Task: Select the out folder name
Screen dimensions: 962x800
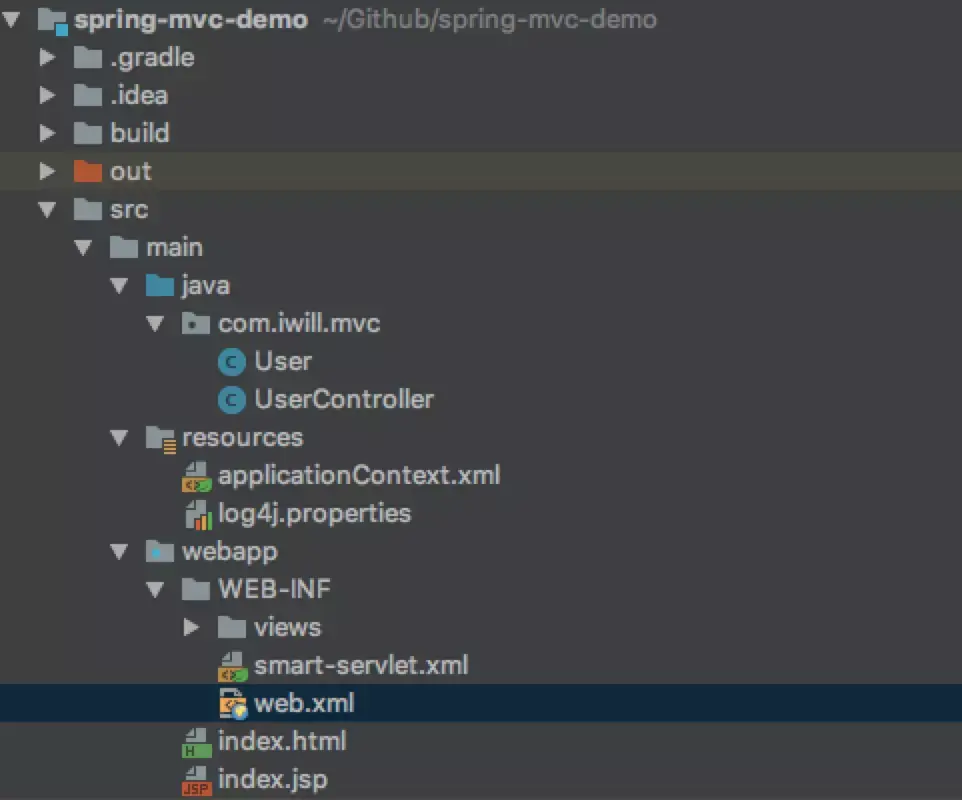Action: click(131, 172)
